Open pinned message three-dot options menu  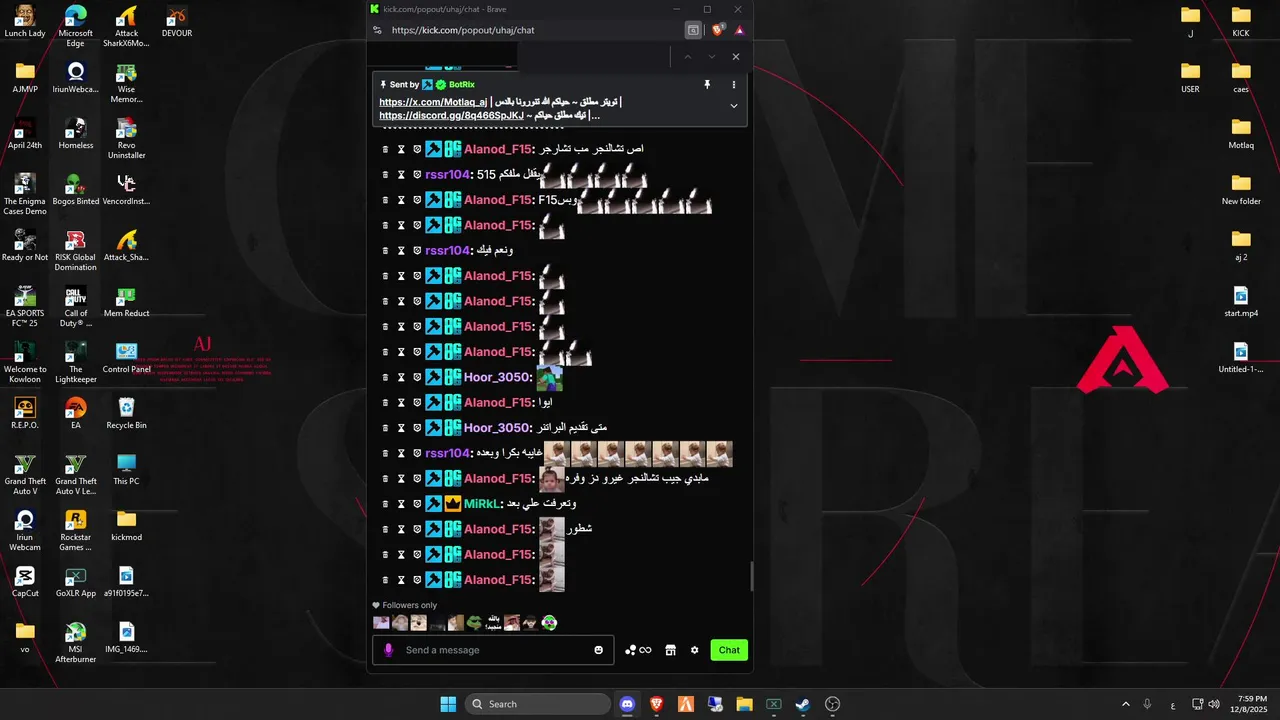tap(734, 85)
